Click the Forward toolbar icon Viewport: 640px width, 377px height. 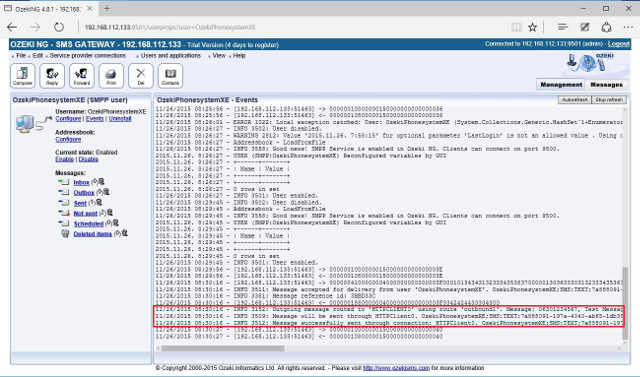point(82,76)
